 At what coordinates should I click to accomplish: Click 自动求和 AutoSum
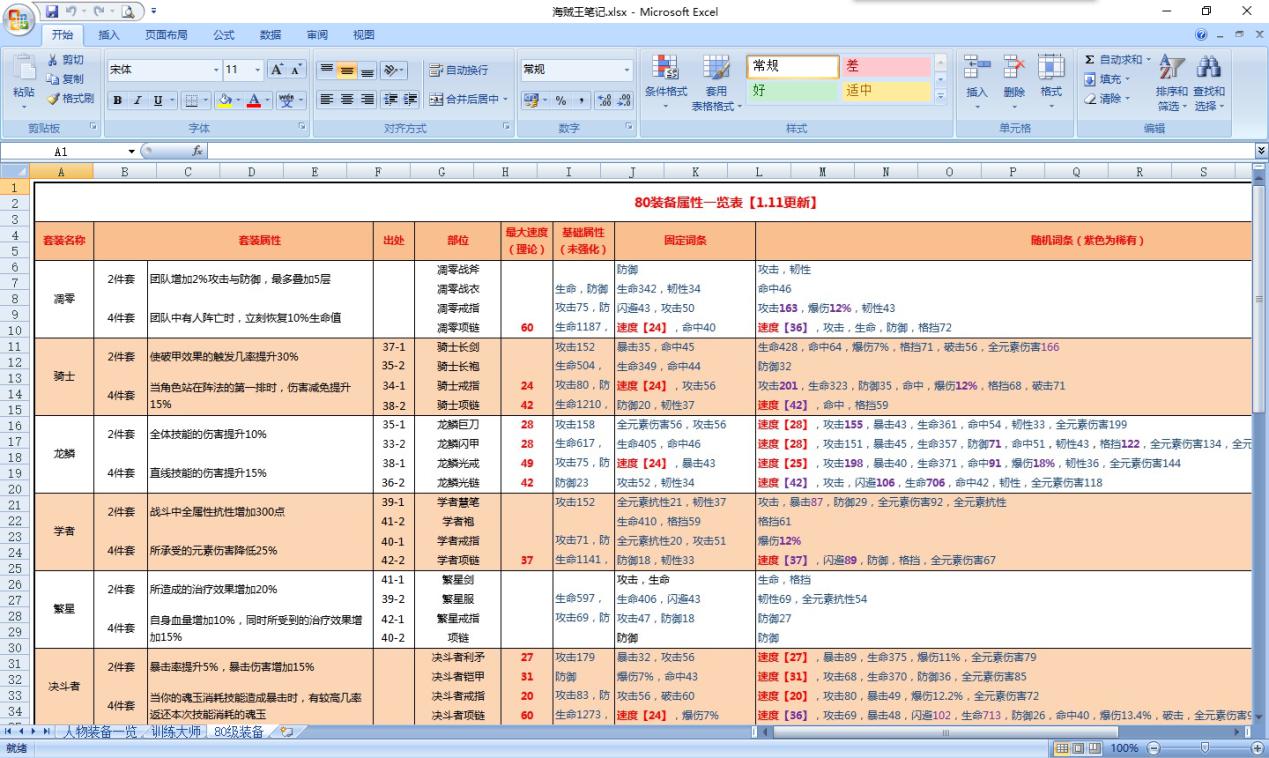point(1118,60)
